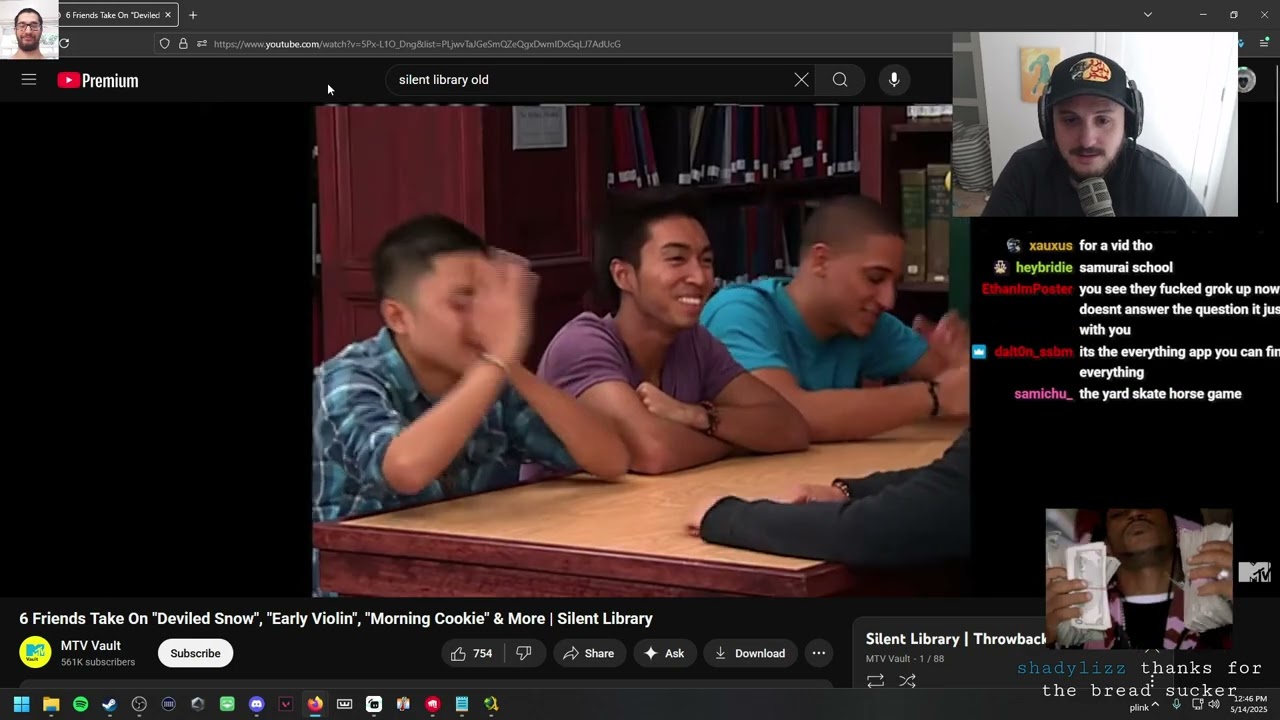This screenshot has height=720, width=1280.
Task: Subscribe to MTV Vault
Action: pos(195,653)
